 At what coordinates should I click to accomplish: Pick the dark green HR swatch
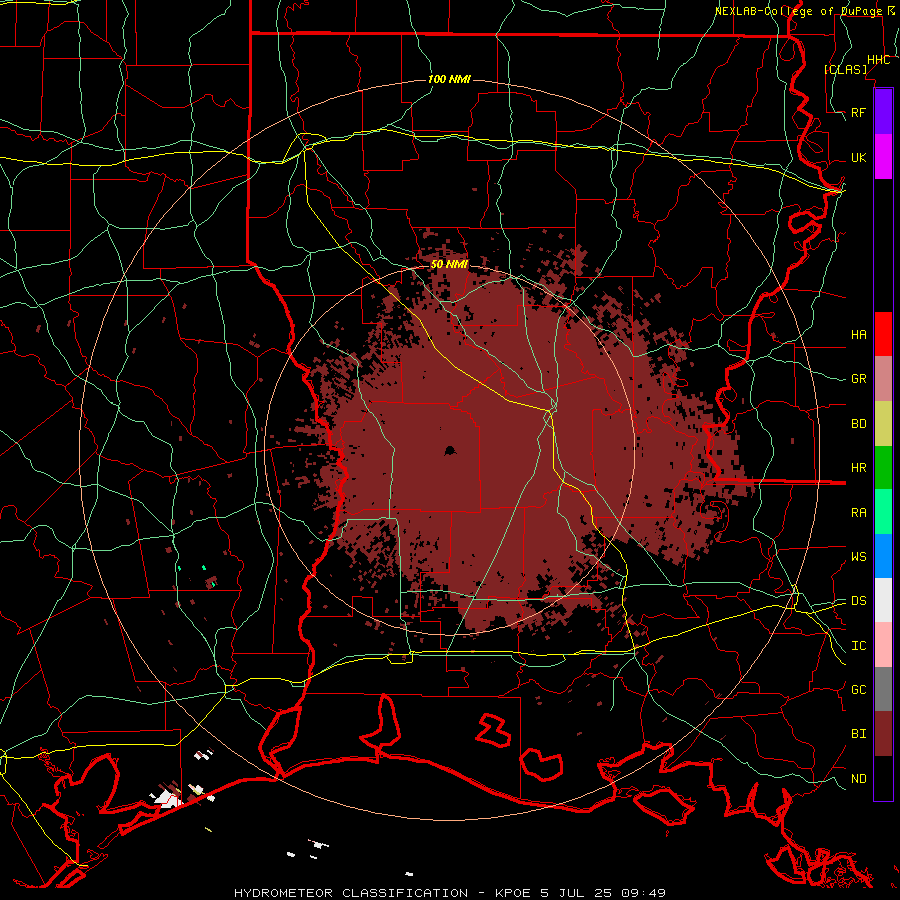883,468
